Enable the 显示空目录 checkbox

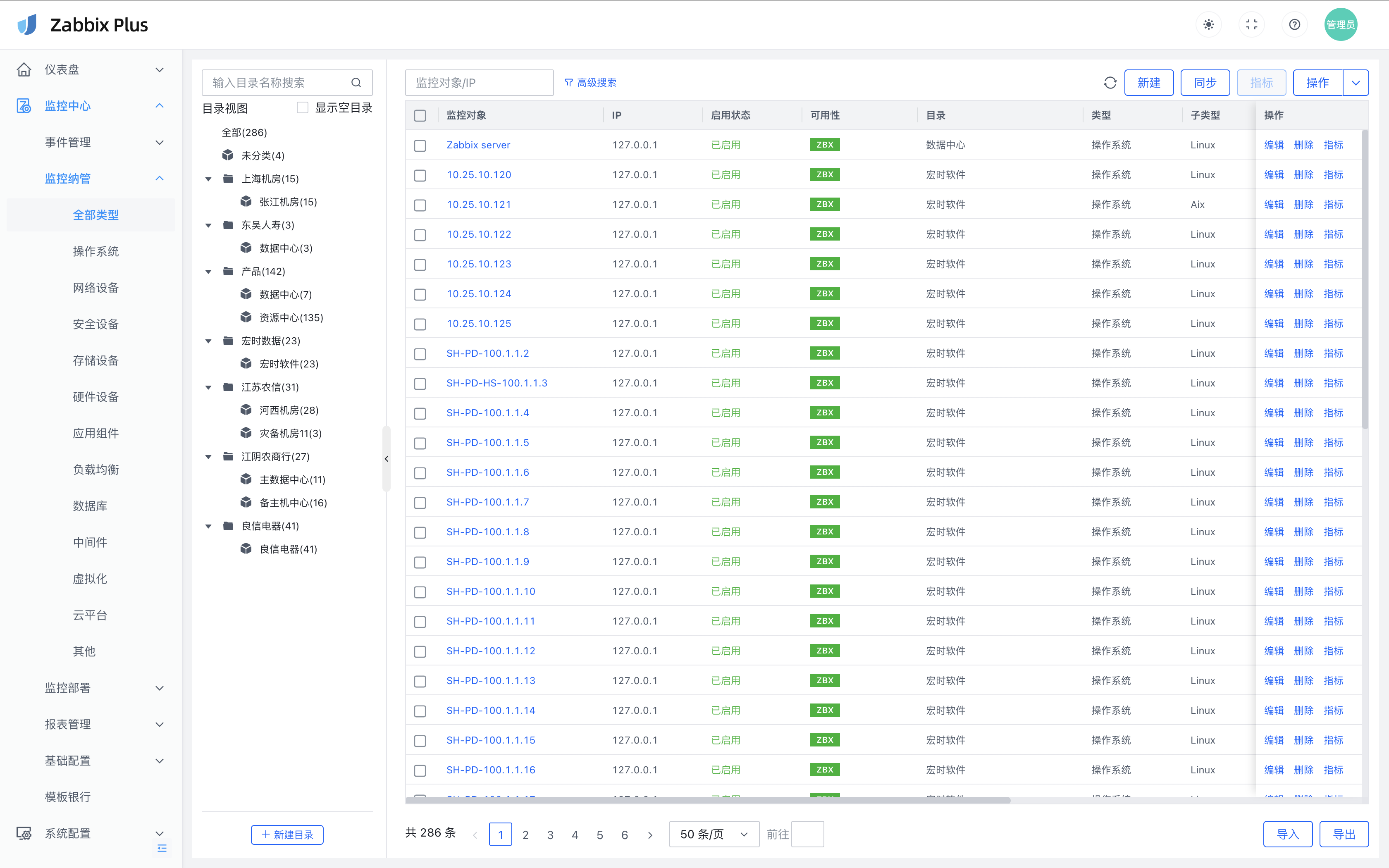click(x=303, y=108)
